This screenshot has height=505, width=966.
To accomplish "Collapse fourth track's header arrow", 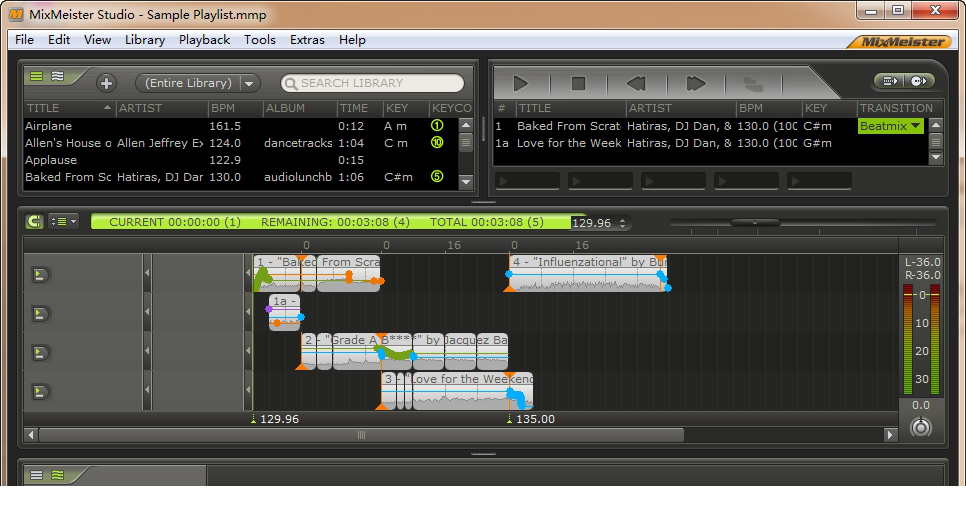I will (x=147, y=389).
